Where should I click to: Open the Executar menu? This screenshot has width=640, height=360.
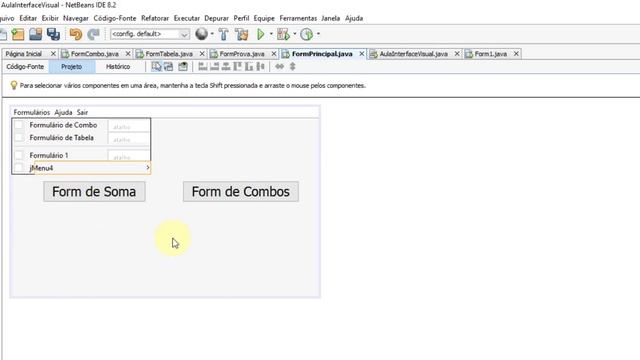click(x=187, y=18)
